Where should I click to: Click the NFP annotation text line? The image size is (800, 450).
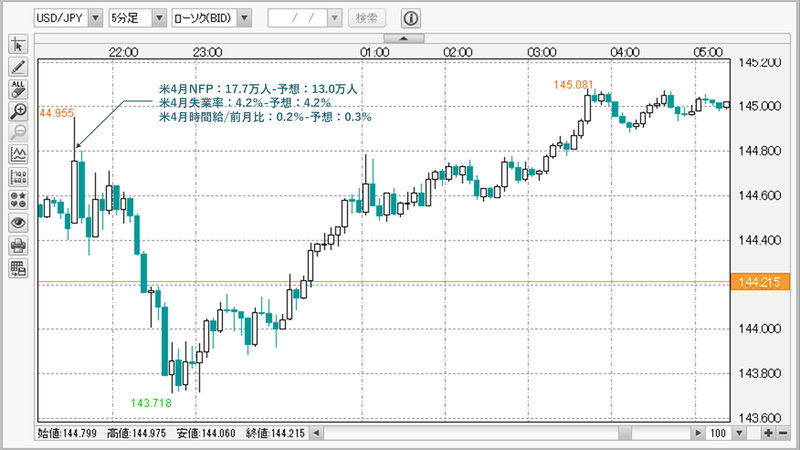258,89
